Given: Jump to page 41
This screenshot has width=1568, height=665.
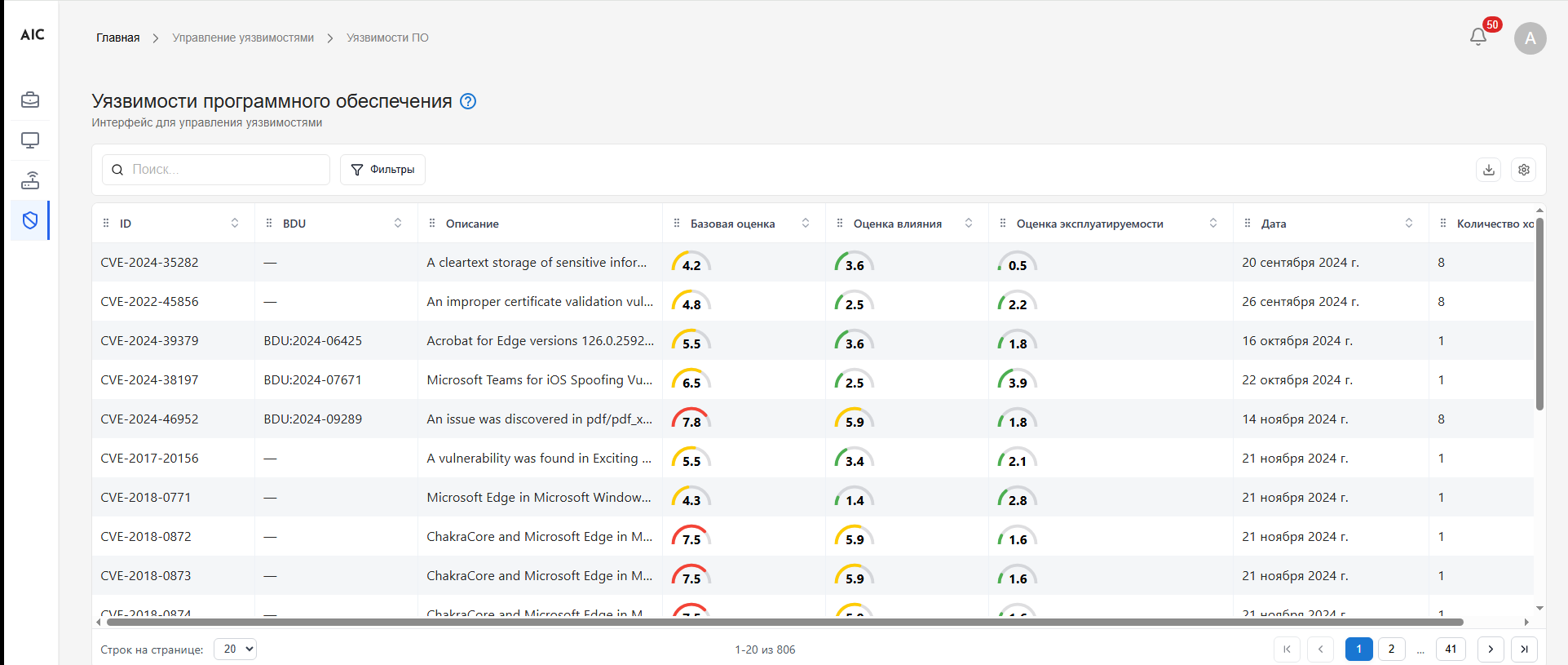Looking at the screenshot, I should click(x=1451, y=649).
